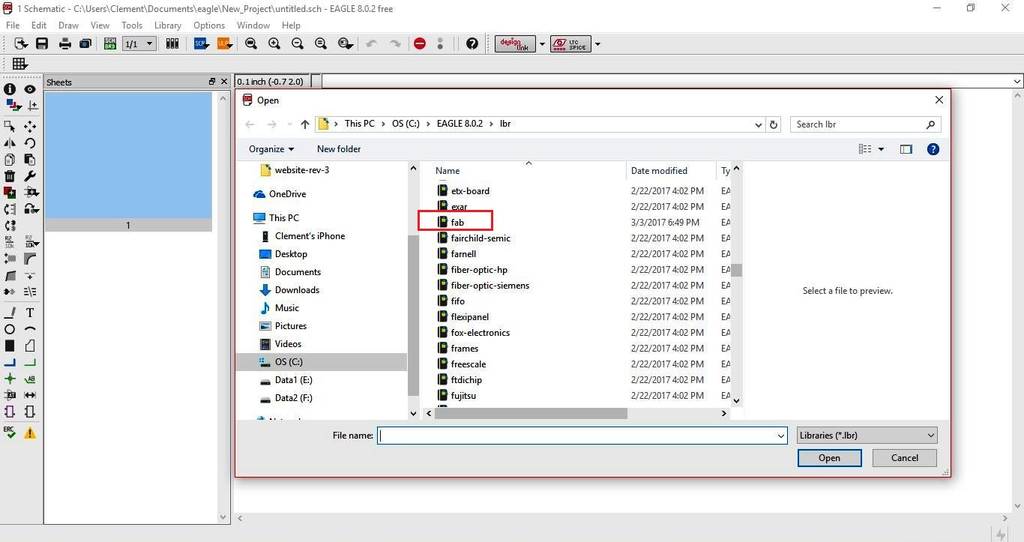Image resolution: width=1024 pixels, height=542 pixels.
Task: Click the Open button in dialog
Action: [829, 458]
